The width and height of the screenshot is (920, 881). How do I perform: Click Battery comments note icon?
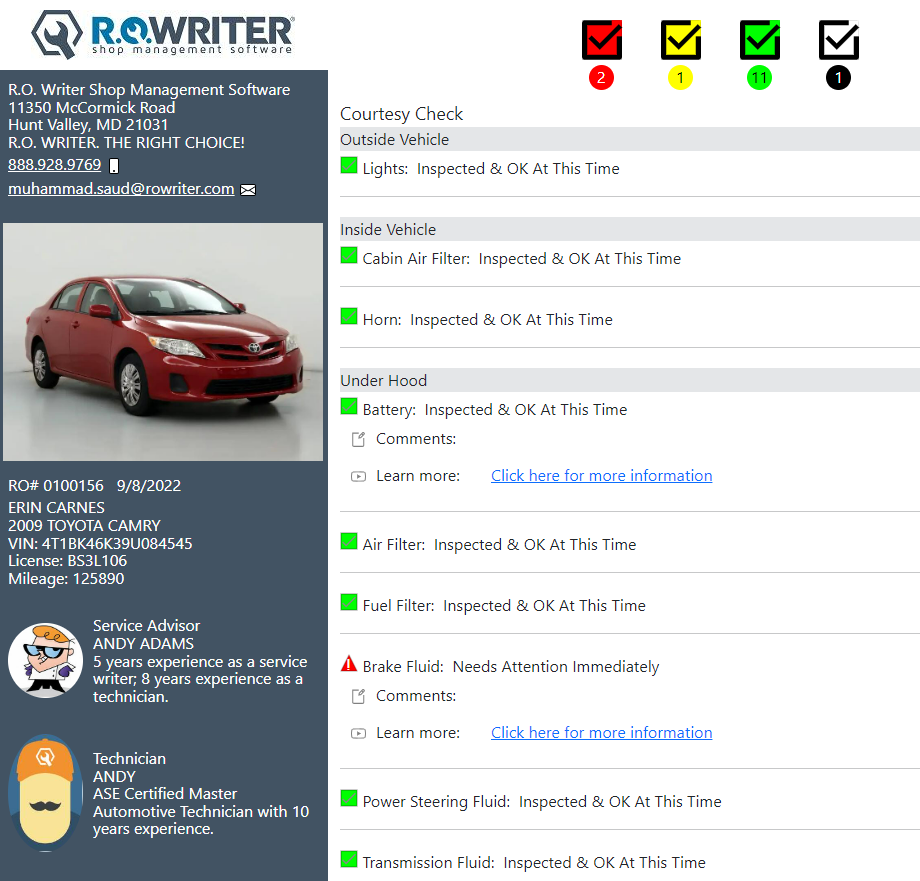pos(358,439)
